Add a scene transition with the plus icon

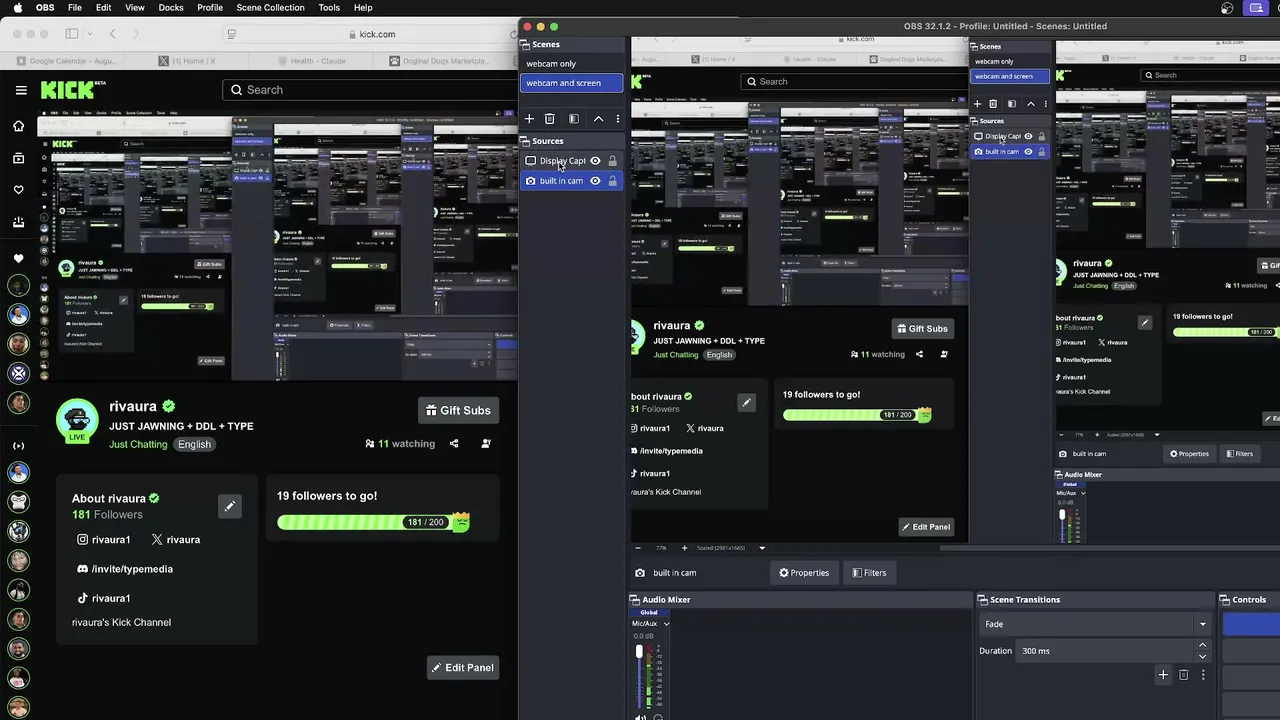(x=1163, y=675)
